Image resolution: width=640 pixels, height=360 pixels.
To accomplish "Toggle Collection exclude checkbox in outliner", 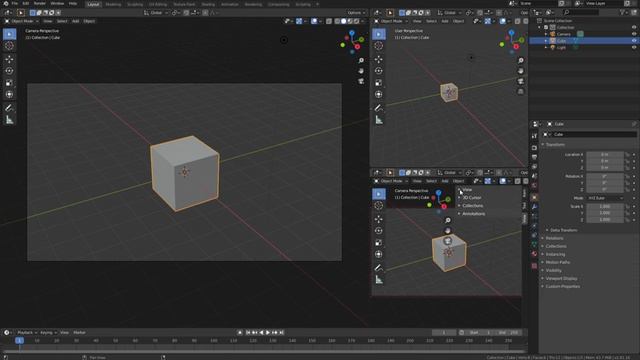I will (546, 27).
